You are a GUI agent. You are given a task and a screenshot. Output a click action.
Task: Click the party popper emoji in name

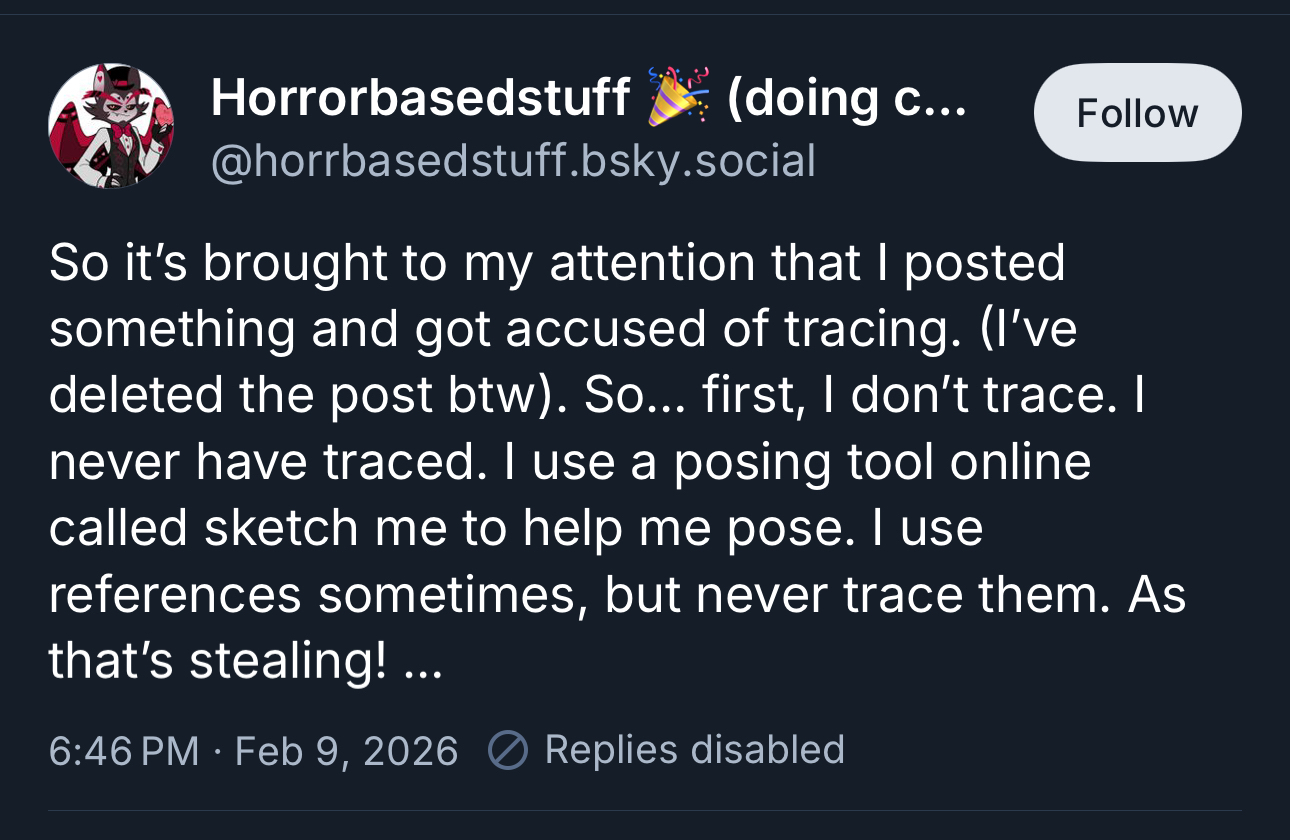[678, 97]
